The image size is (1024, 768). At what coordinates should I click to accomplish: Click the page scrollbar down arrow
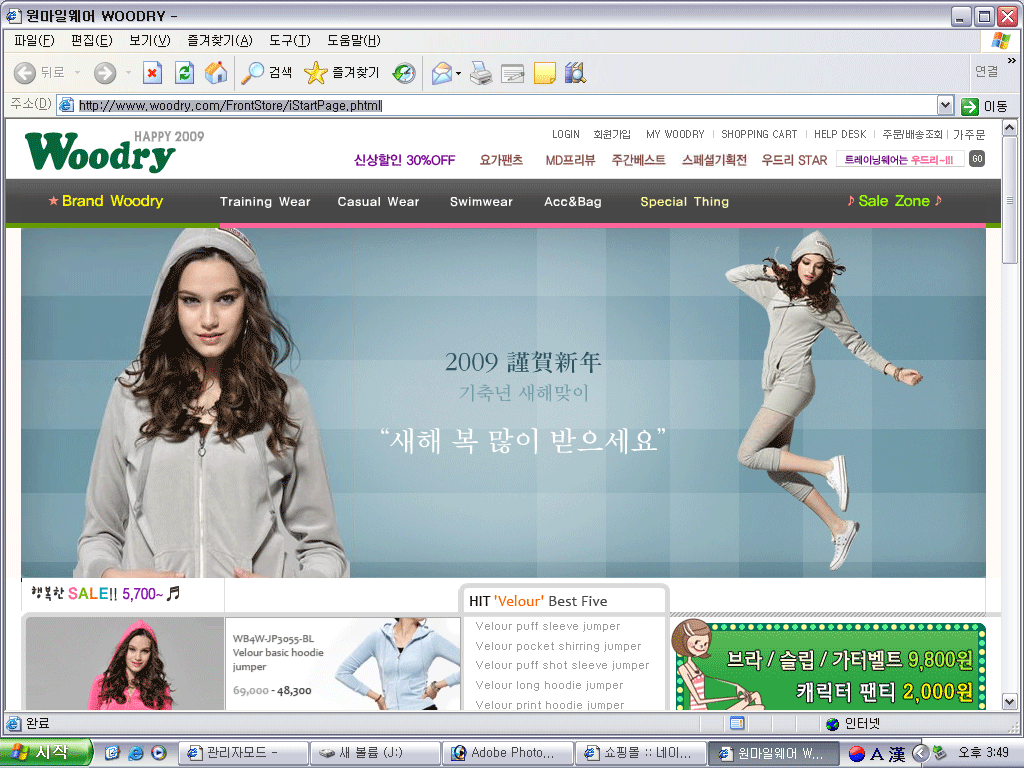pyautogui.click(x=1010, y=702)
